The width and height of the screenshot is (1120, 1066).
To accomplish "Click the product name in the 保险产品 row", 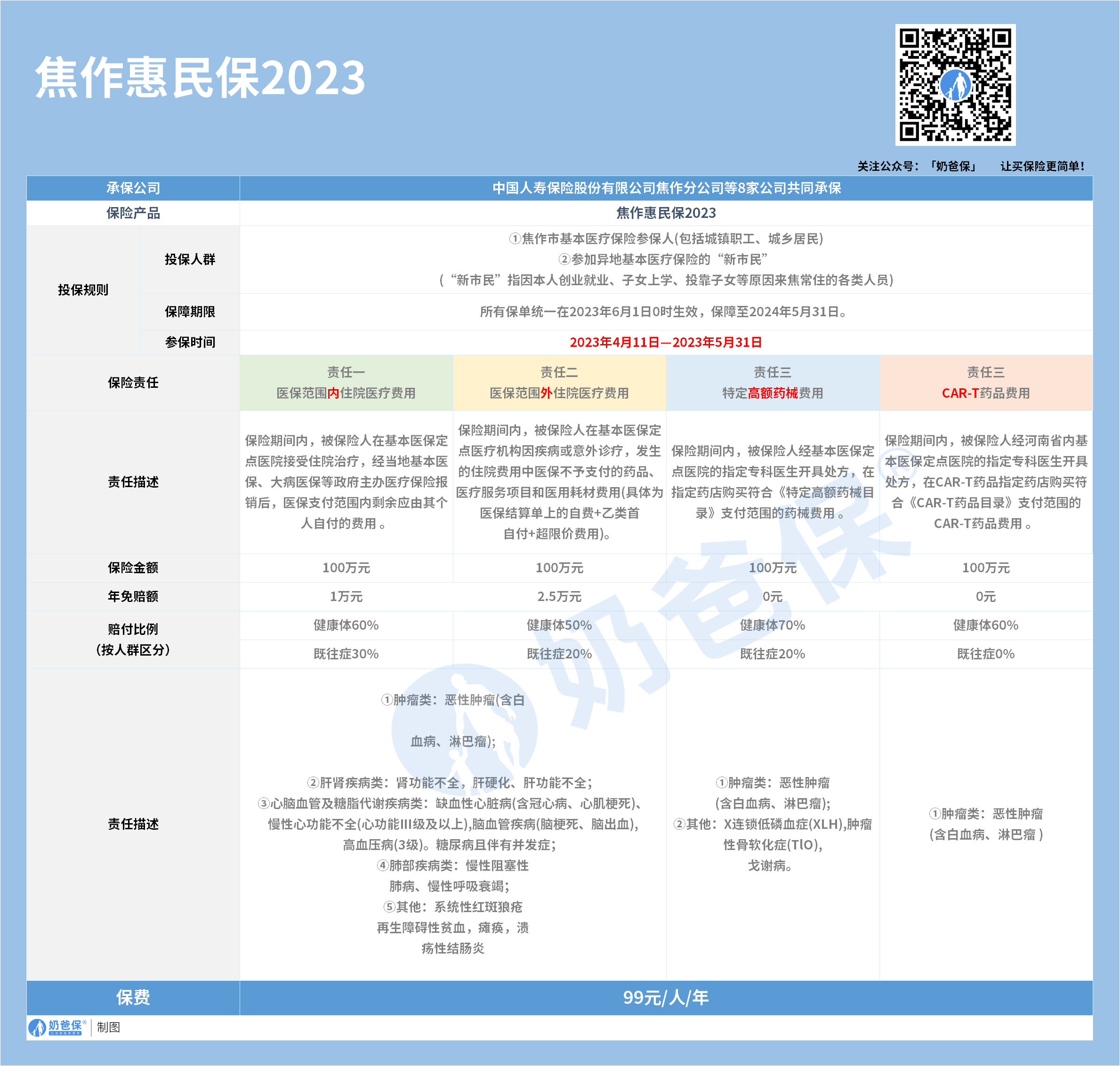I will pyautogui.click(x=666, y=213).
